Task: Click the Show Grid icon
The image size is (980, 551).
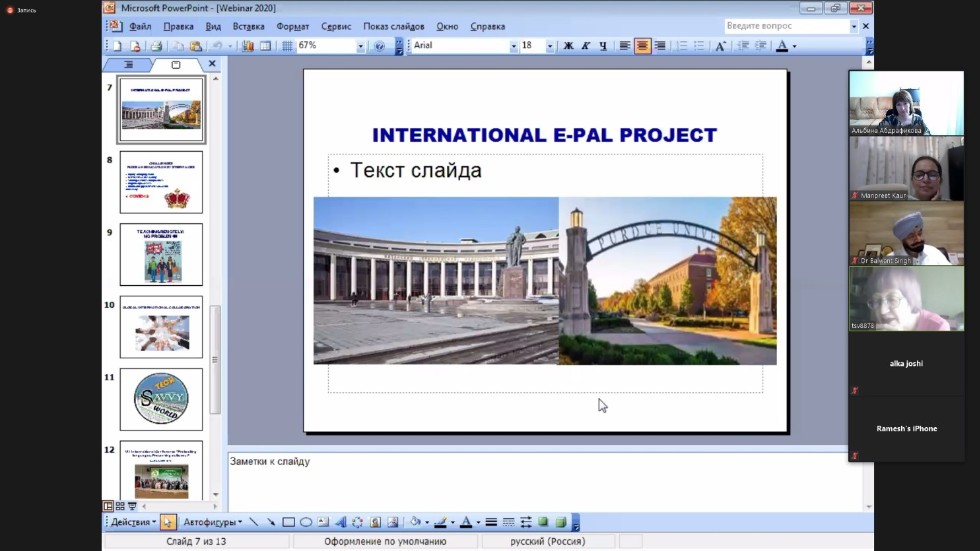Action: [287, 46]
